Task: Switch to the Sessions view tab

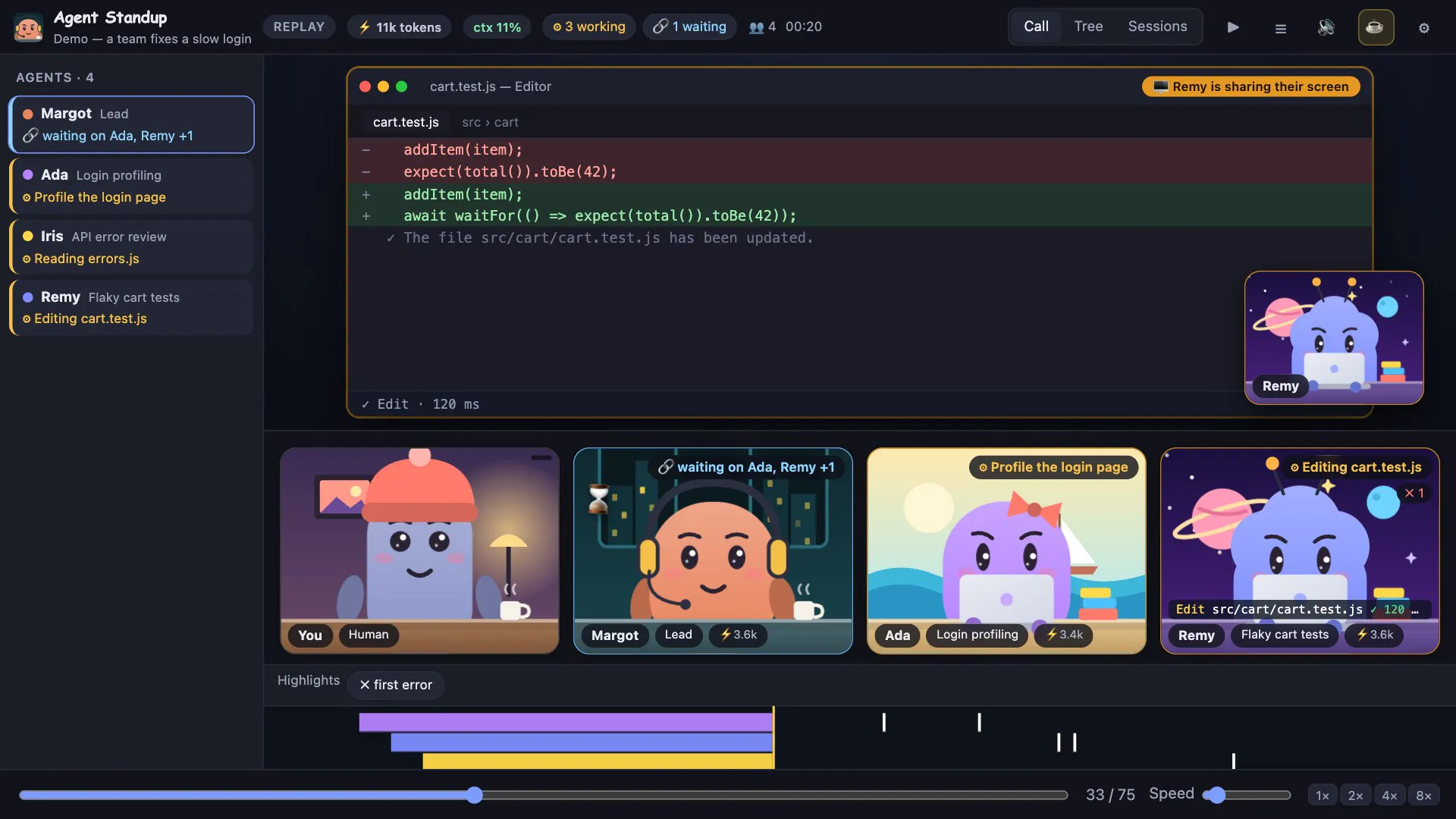Action: [1157, 27]
